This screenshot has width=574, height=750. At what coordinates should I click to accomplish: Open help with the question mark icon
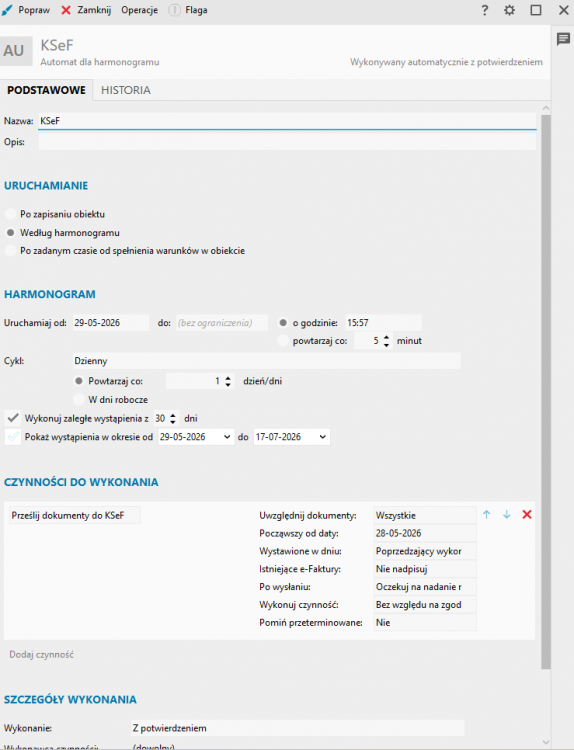point(485,10)
